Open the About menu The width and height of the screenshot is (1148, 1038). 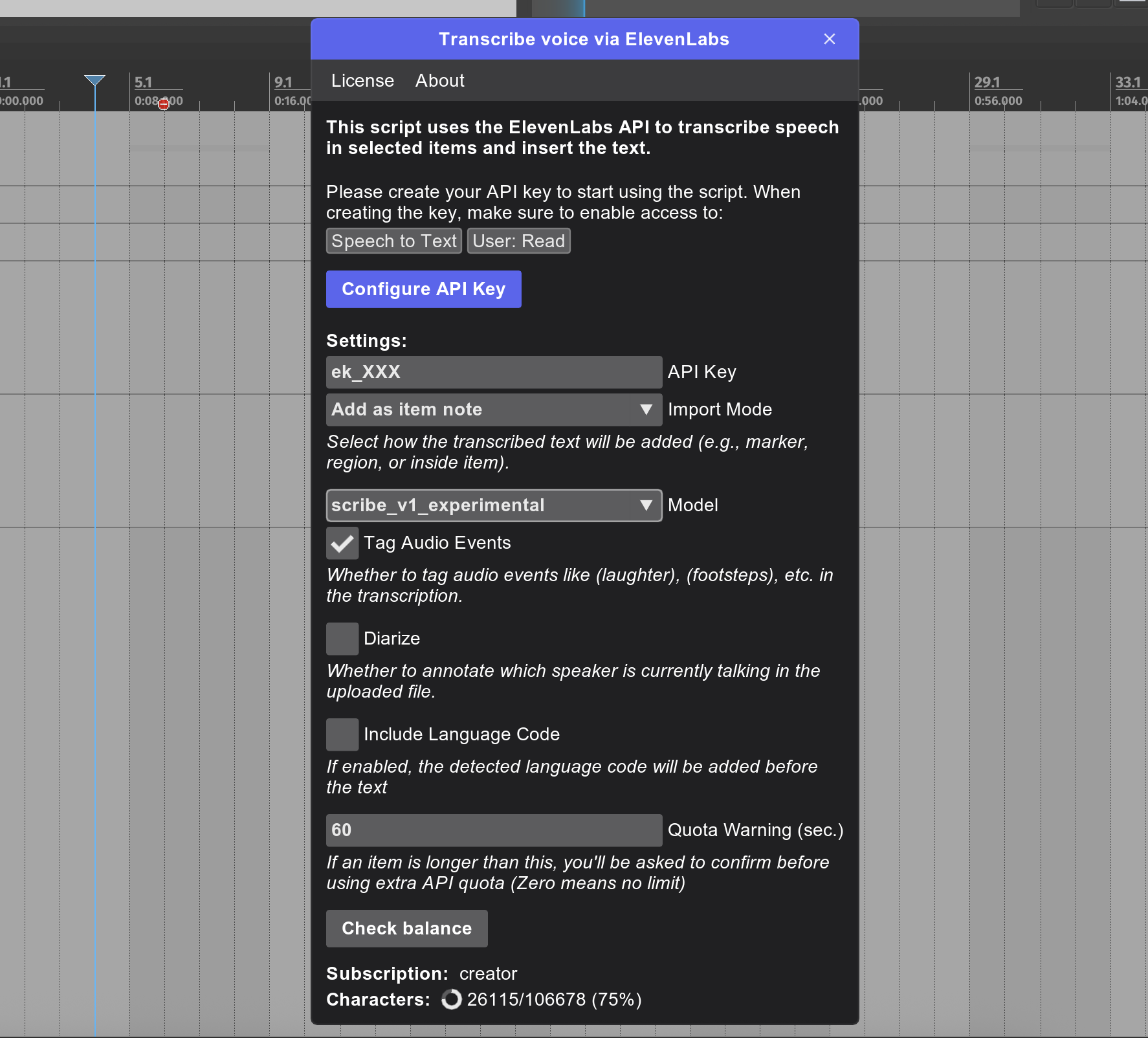point(440,81)
